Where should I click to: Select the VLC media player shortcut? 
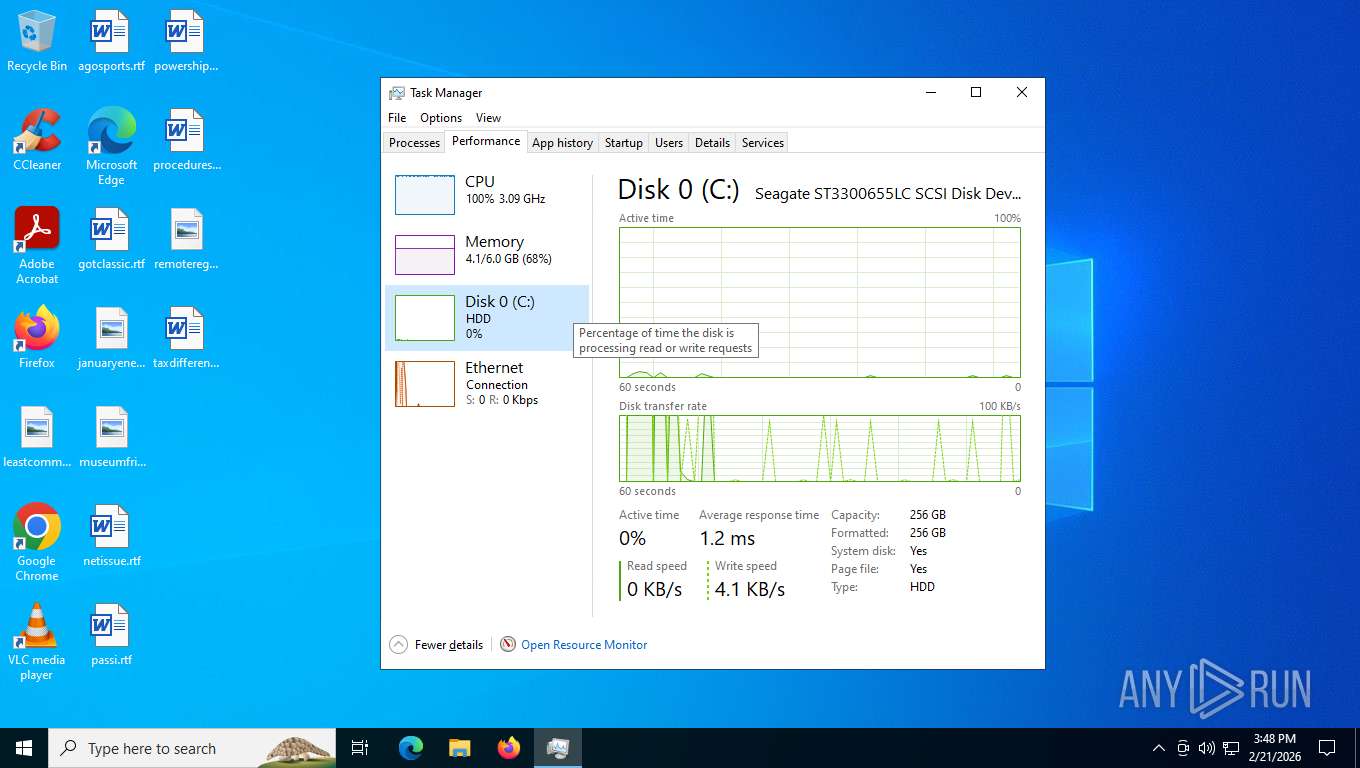tap(37, 642)
